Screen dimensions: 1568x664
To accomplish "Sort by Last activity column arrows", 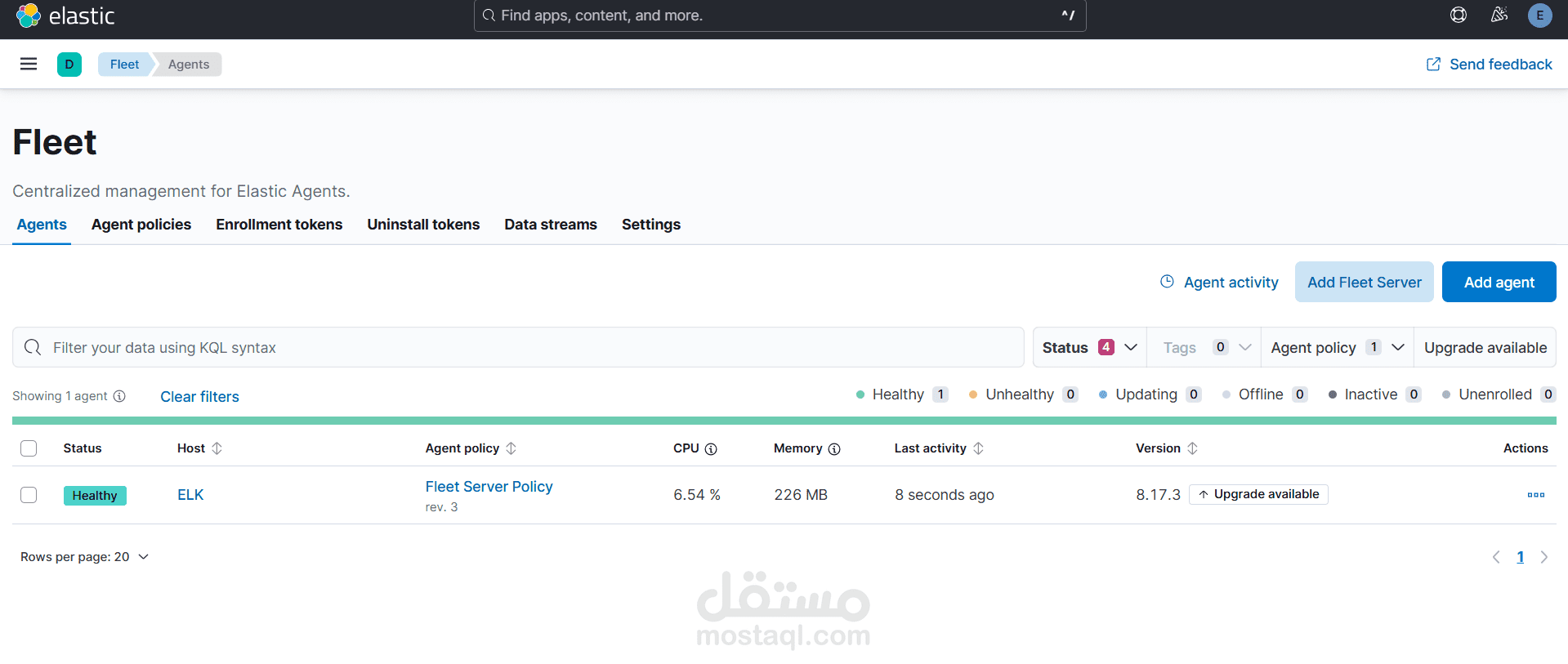I will coord(979,448).
